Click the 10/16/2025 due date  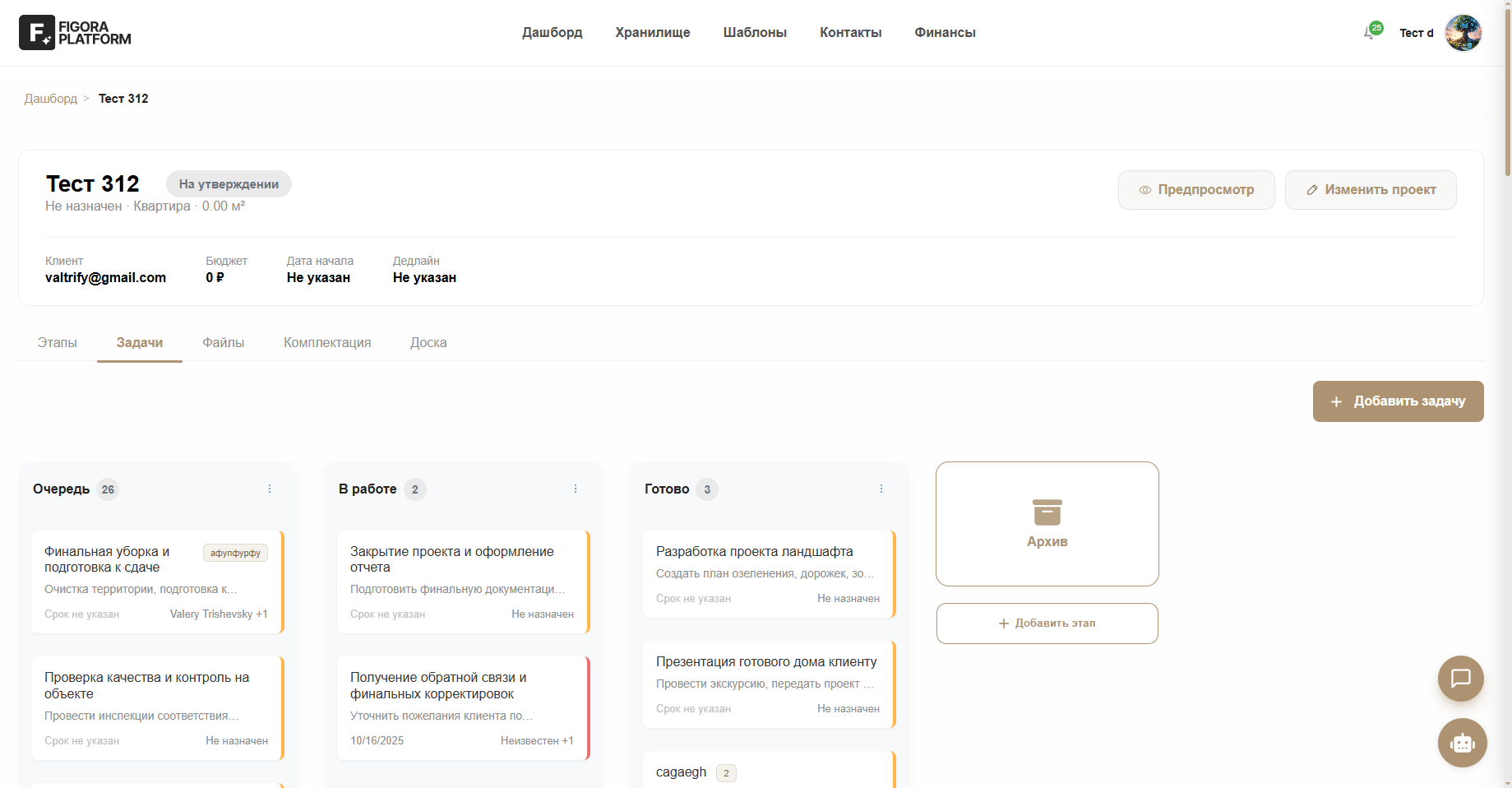[x=377, y=741]
